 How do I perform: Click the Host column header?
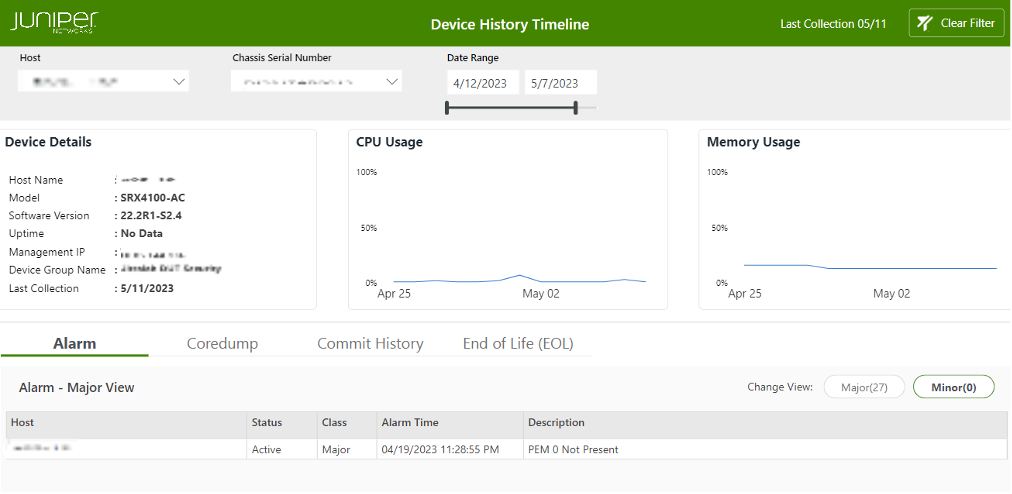[126, 423]
